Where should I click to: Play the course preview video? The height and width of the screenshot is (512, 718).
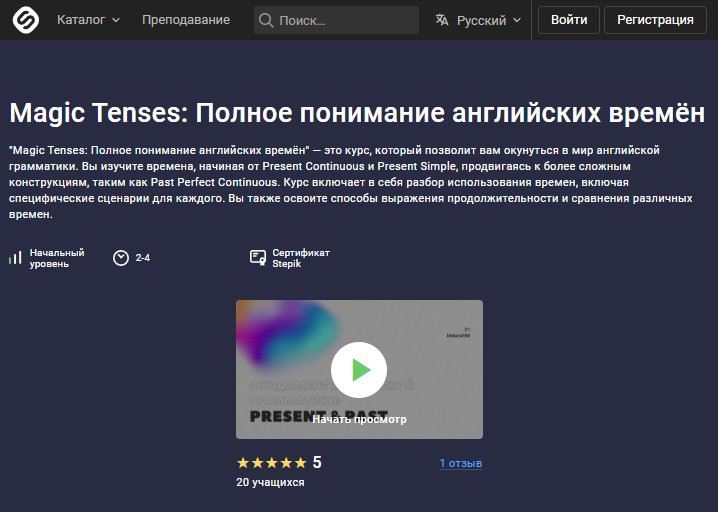[359, 370]
